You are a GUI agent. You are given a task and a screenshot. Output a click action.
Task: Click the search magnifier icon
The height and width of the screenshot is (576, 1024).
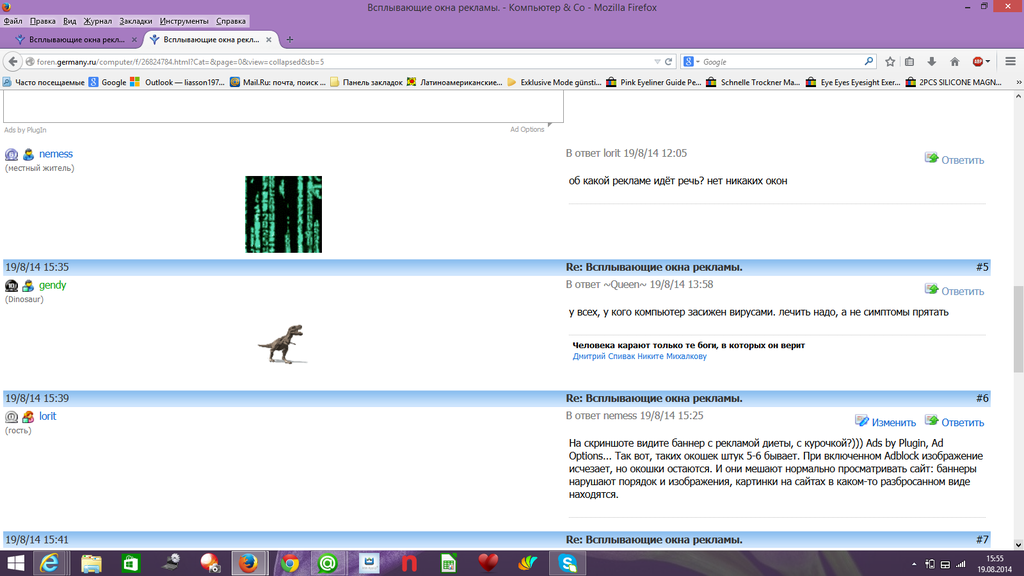pos(869,61)
